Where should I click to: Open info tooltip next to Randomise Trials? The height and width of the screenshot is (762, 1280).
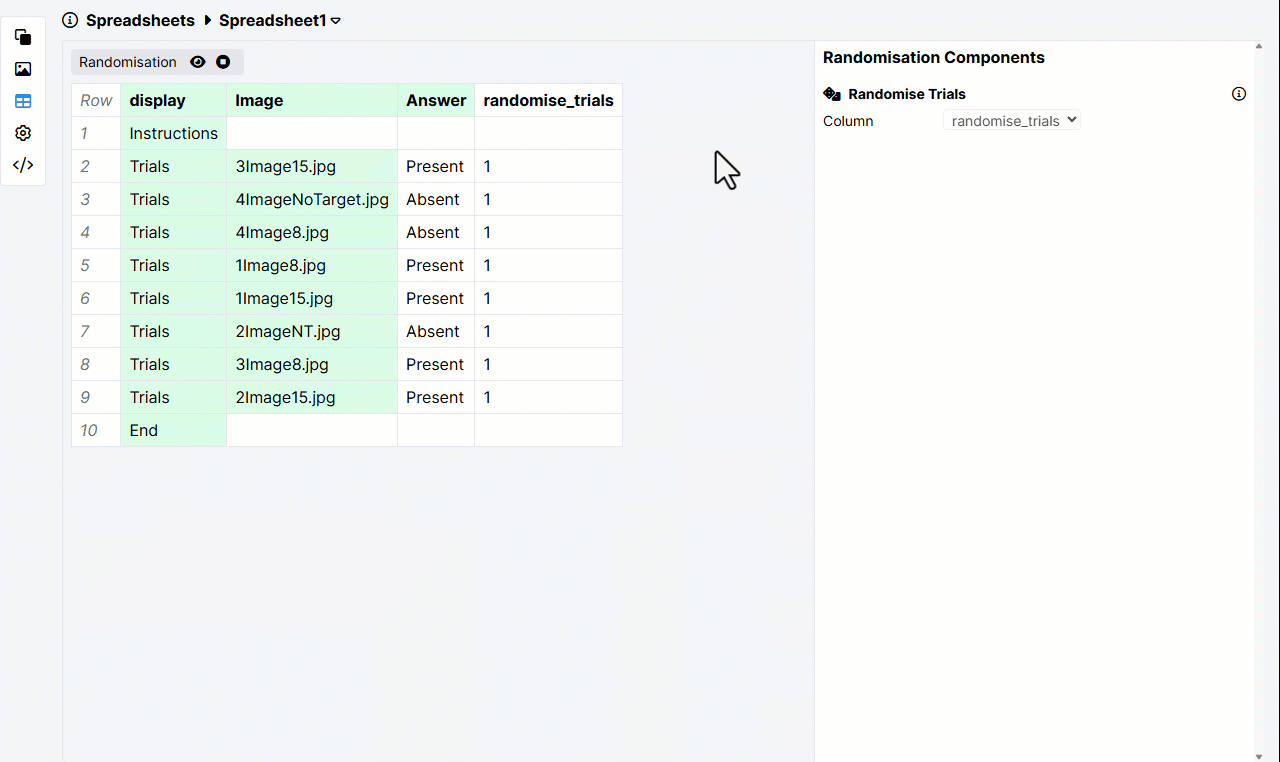pos(1239,93)
